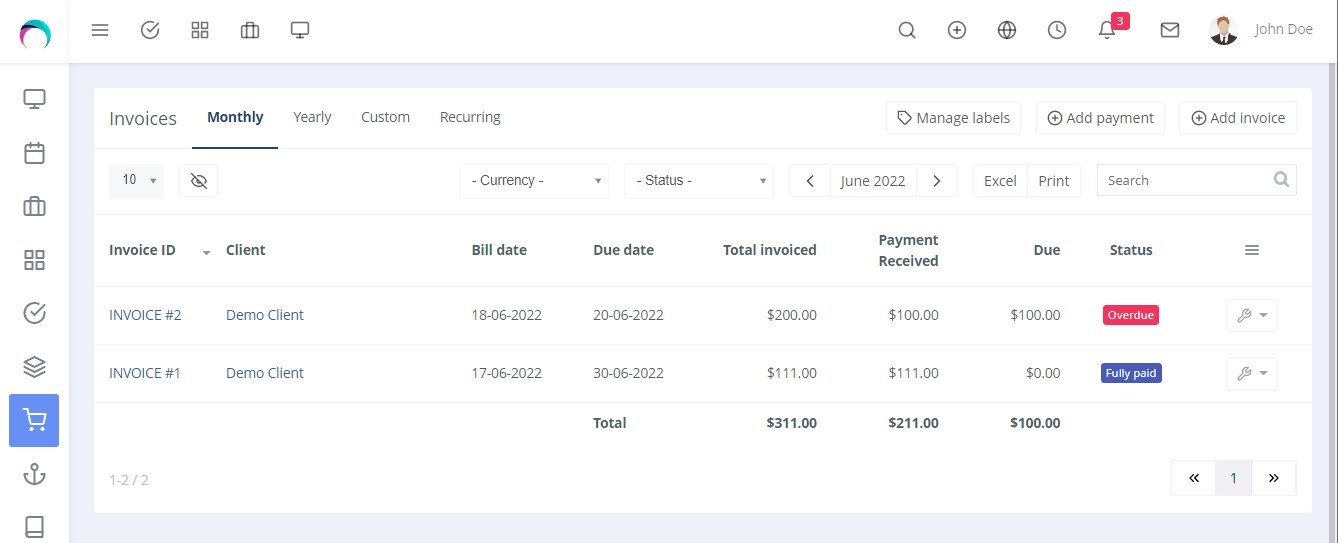The height and width of the screenshot is (543, 1338).
Task: Open wrench actions dropdown for INVOICE #2
Action: pyautogui.click(x=1252, y=315)
